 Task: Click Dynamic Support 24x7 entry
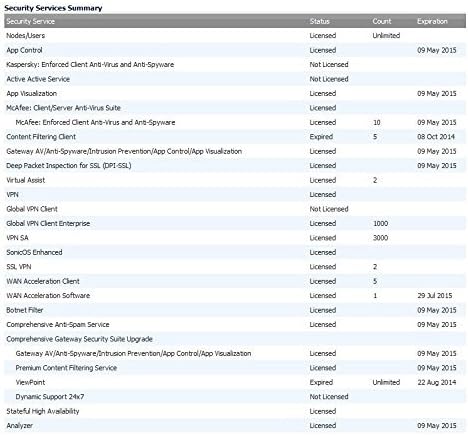tap(50, 397)
